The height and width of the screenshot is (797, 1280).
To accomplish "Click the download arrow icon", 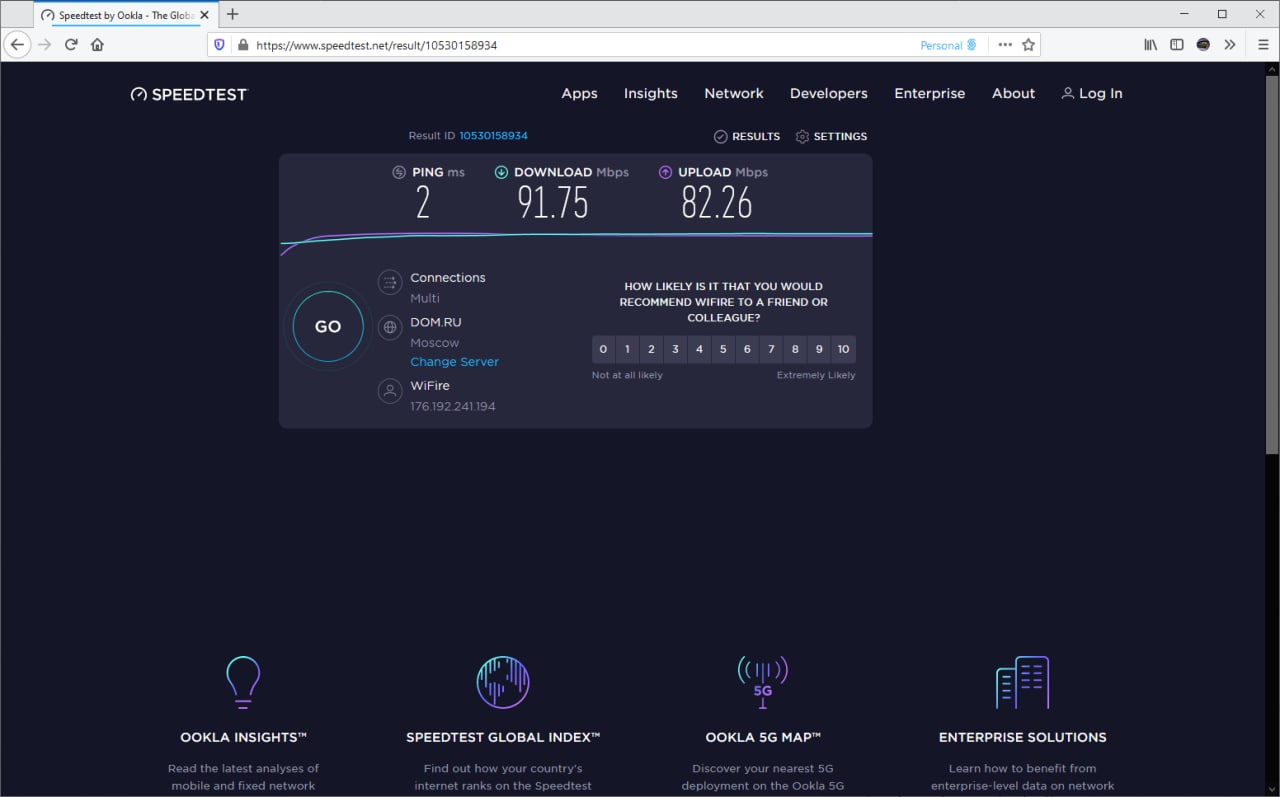I will [501, 172].
